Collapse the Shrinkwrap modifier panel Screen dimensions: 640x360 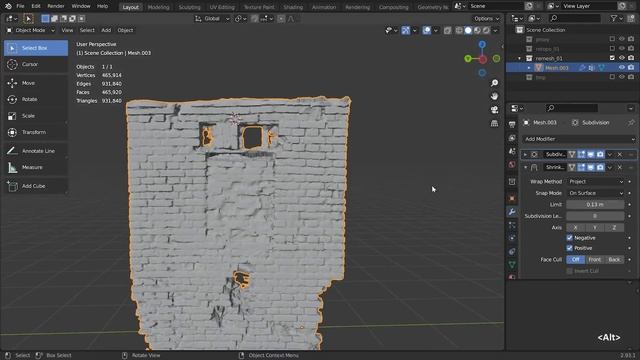click(x=525, y=167)
